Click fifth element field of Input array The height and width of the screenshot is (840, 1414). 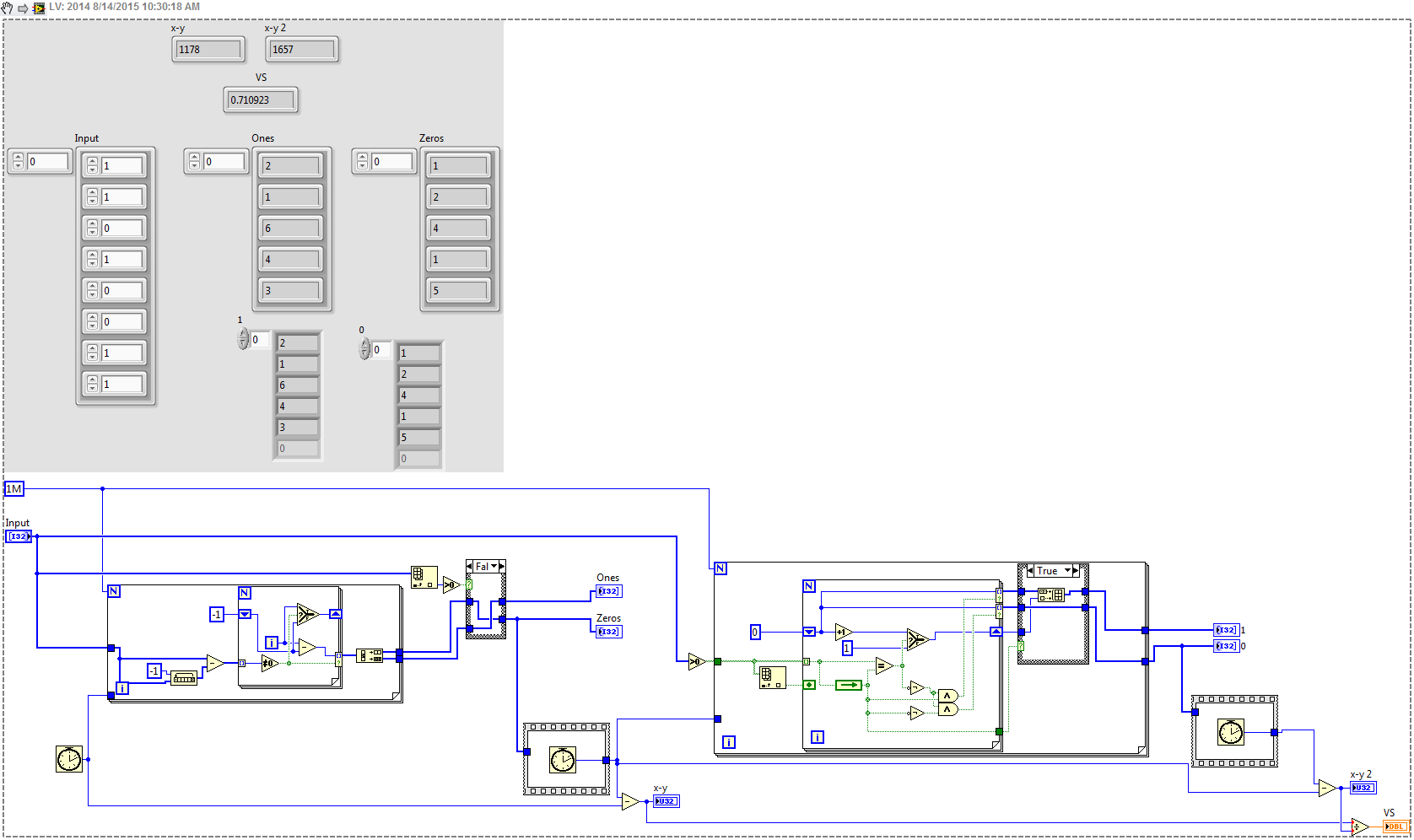[121, 290]
